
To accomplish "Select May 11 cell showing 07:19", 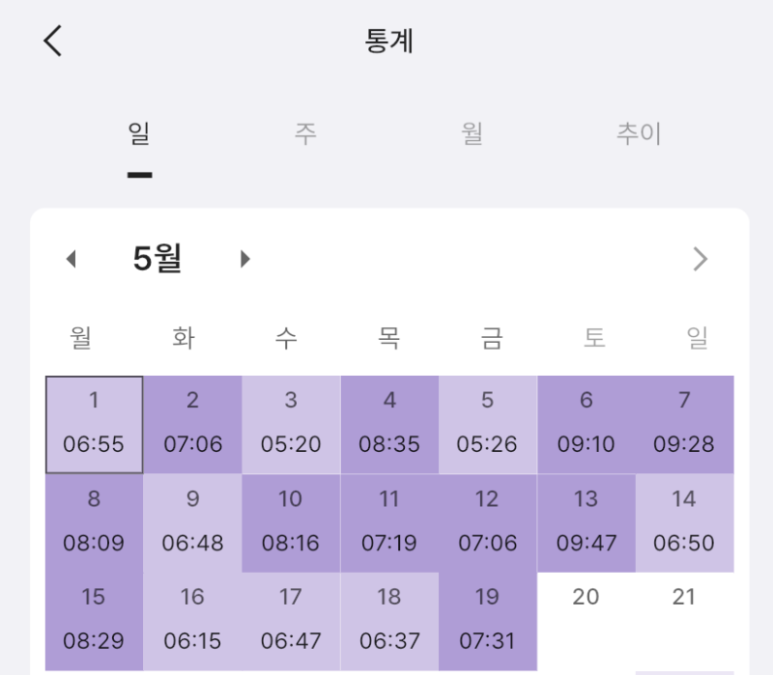I will (389, 523).
